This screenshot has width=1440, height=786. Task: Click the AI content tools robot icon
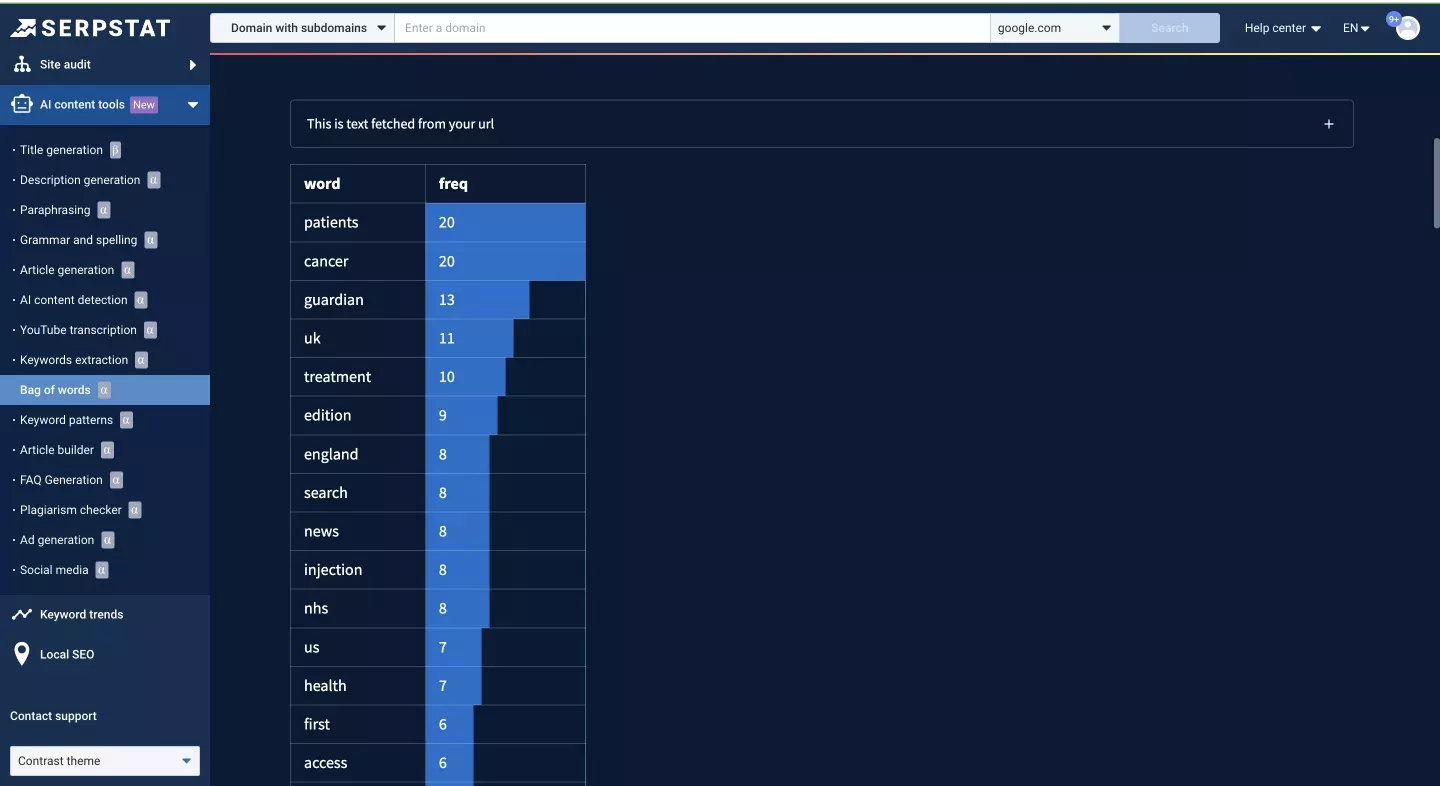pyautogui.click(x=22, y=104)
